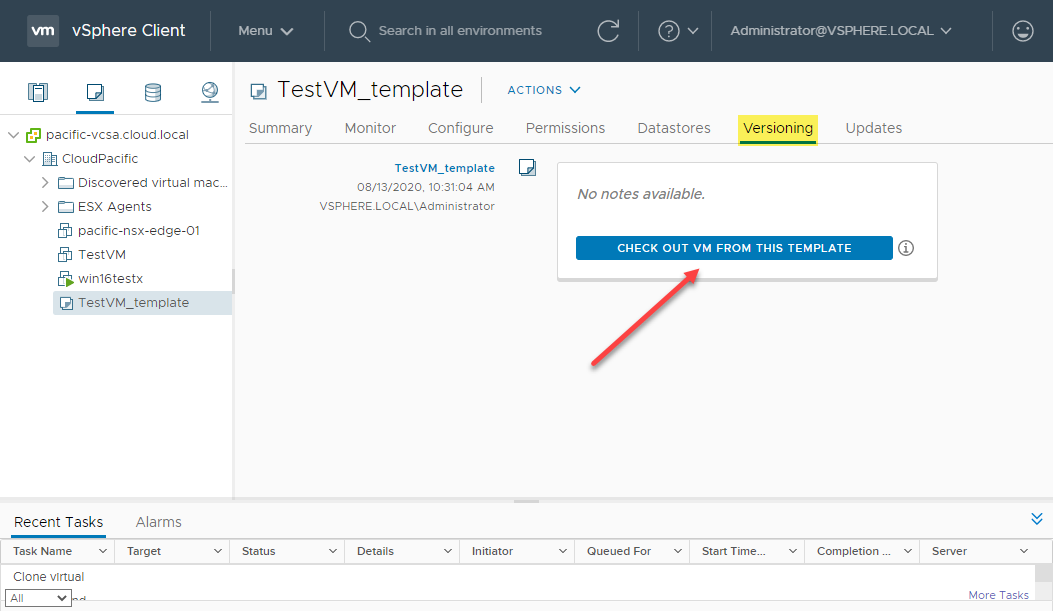Image resolution: width=1053 pixels, height=611 pixels.
Task: Click the datacenter icon for CloudPacific
Action: (x=50, y=159)
